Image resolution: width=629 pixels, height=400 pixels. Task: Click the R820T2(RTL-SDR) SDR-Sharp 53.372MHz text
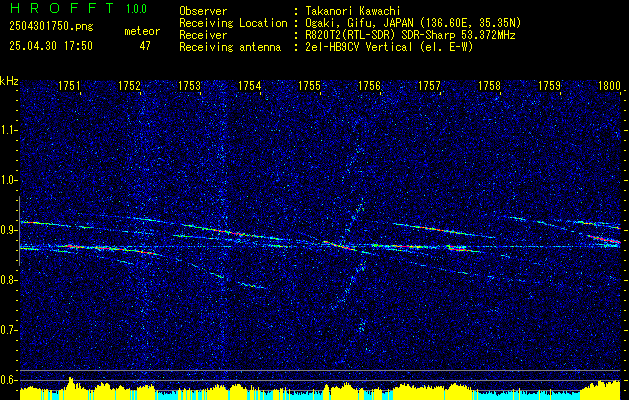pos(410,35)
